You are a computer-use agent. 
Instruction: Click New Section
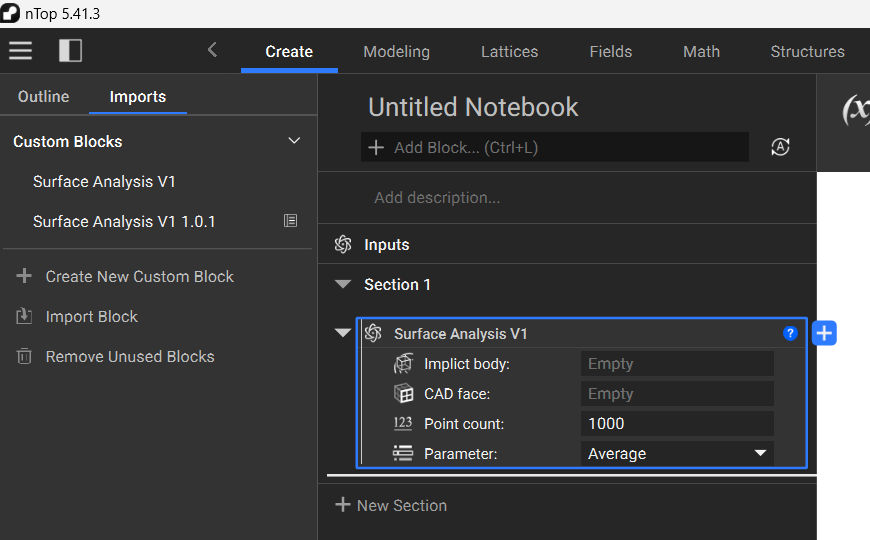coord(402,506)
